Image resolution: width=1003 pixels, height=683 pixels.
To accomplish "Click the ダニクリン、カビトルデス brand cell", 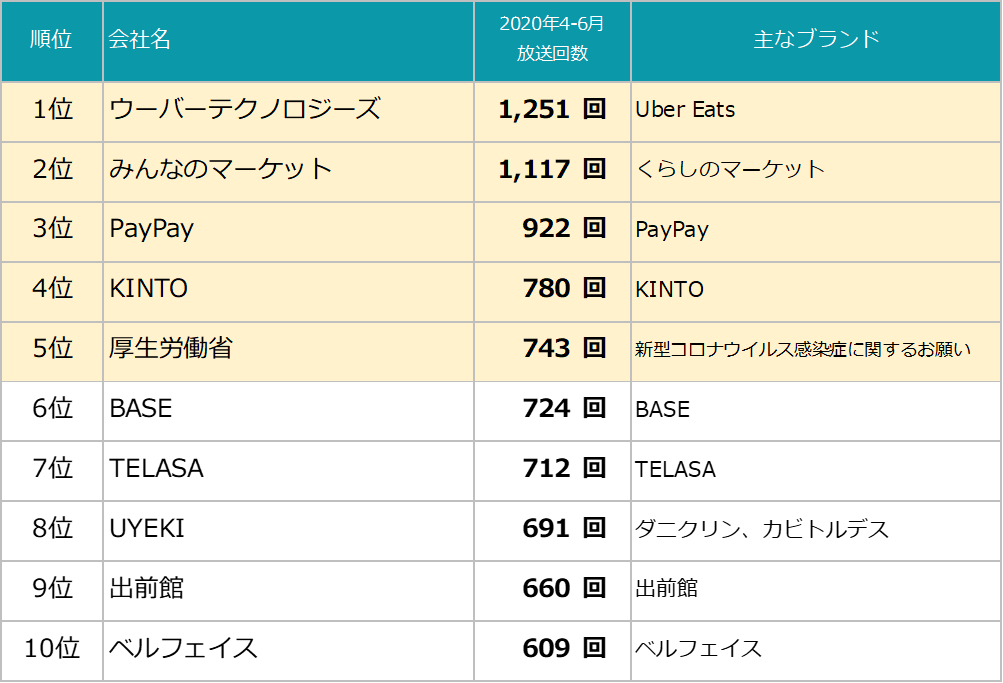I will click(762, 529).
